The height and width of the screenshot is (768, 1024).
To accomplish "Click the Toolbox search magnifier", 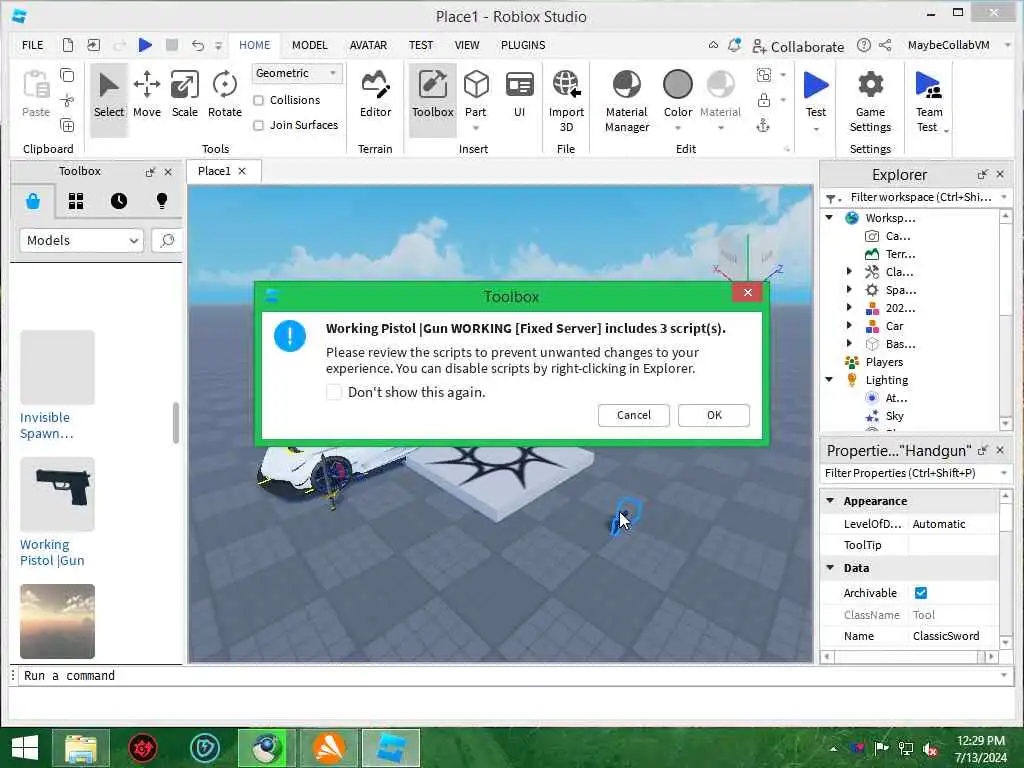I will pyautogui.click(x=167, y=240).
